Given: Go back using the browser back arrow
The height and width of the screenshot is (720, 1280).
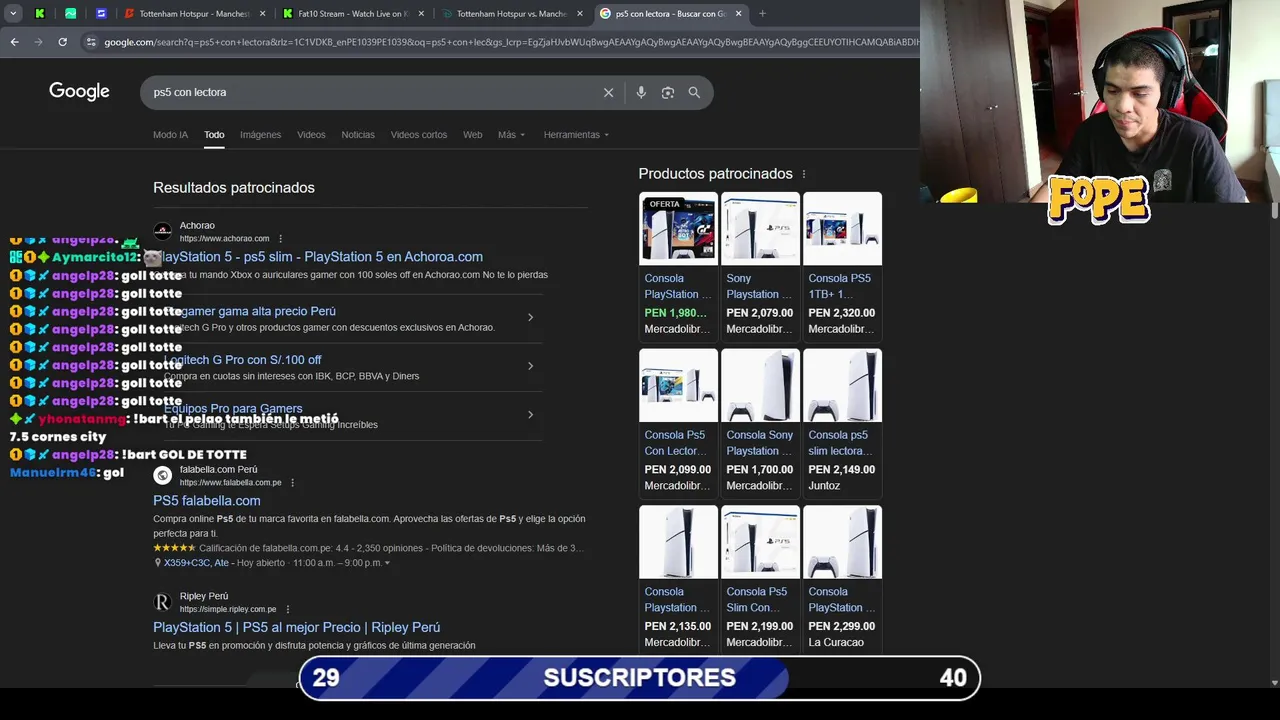Looking at the screenshot, I should point(14,42).
